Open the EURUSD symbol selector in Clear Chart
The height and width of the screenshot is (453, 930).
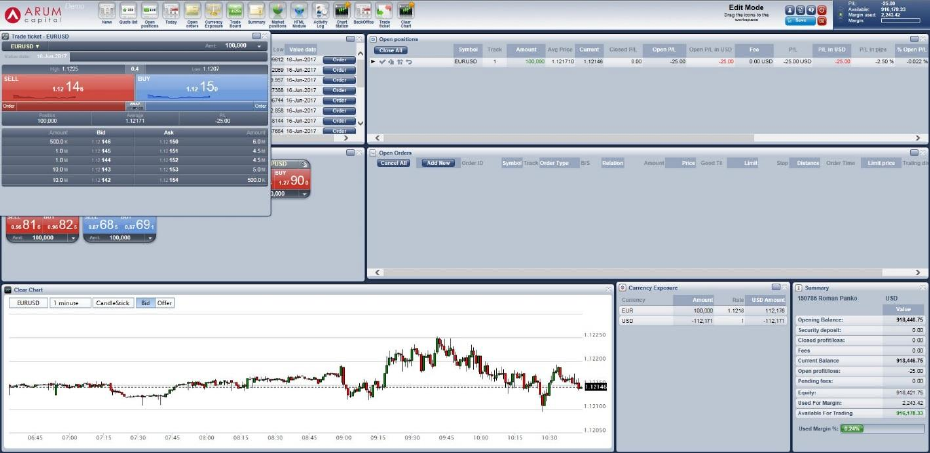point(28,303)
